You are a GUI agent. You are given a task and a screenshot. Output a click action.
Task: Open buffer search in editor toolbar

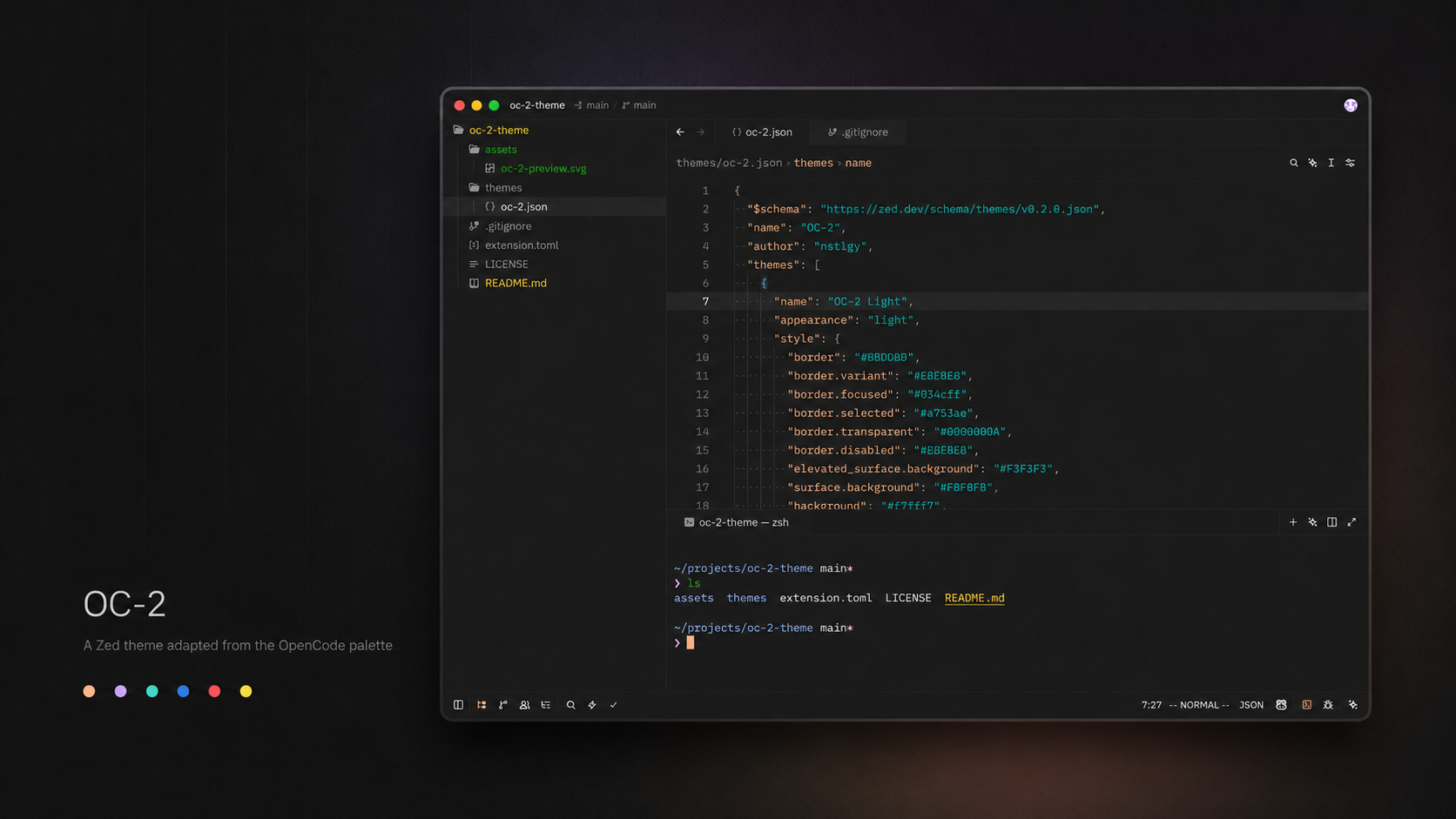coord(1293,163)
